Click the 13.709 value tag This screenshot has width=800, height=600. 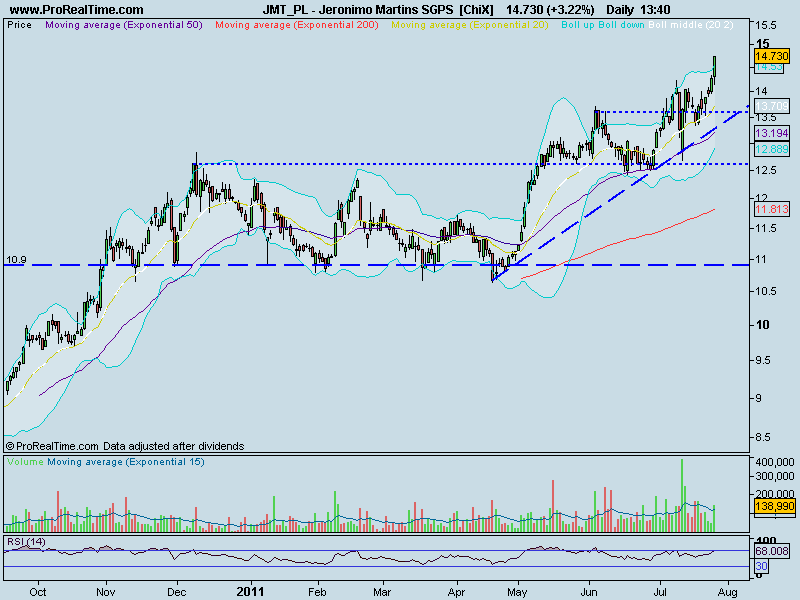pos(772,106)
